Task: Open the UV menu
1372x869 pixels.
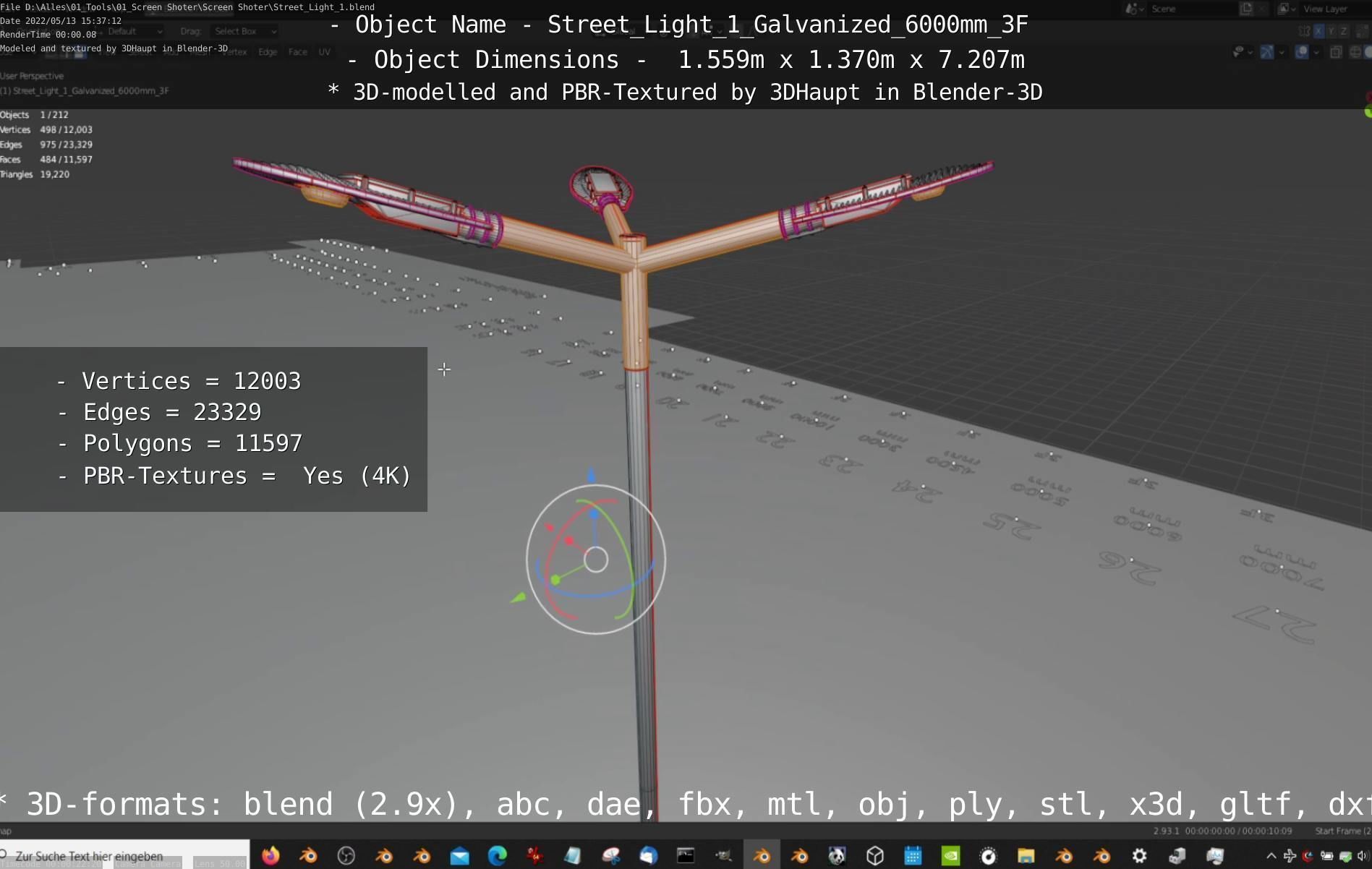Action: coord(325,52)
